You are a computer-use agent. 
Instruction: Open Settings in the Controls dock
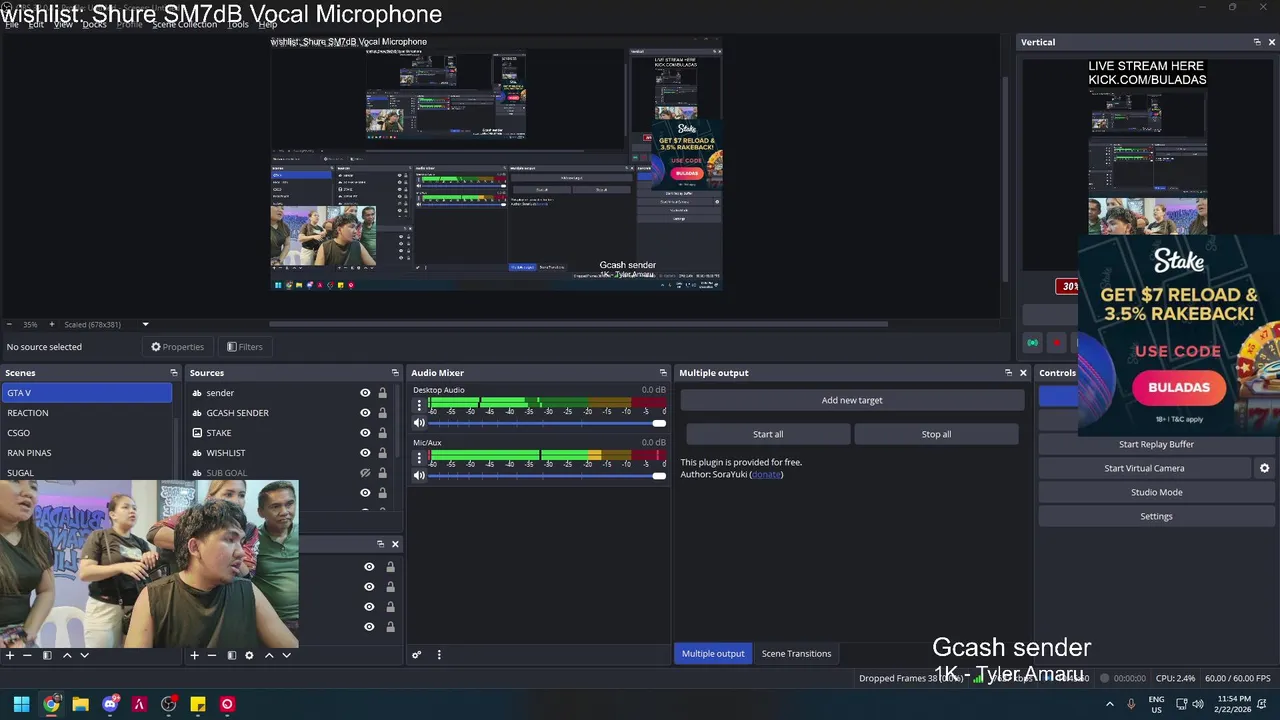pos(1156,516)
